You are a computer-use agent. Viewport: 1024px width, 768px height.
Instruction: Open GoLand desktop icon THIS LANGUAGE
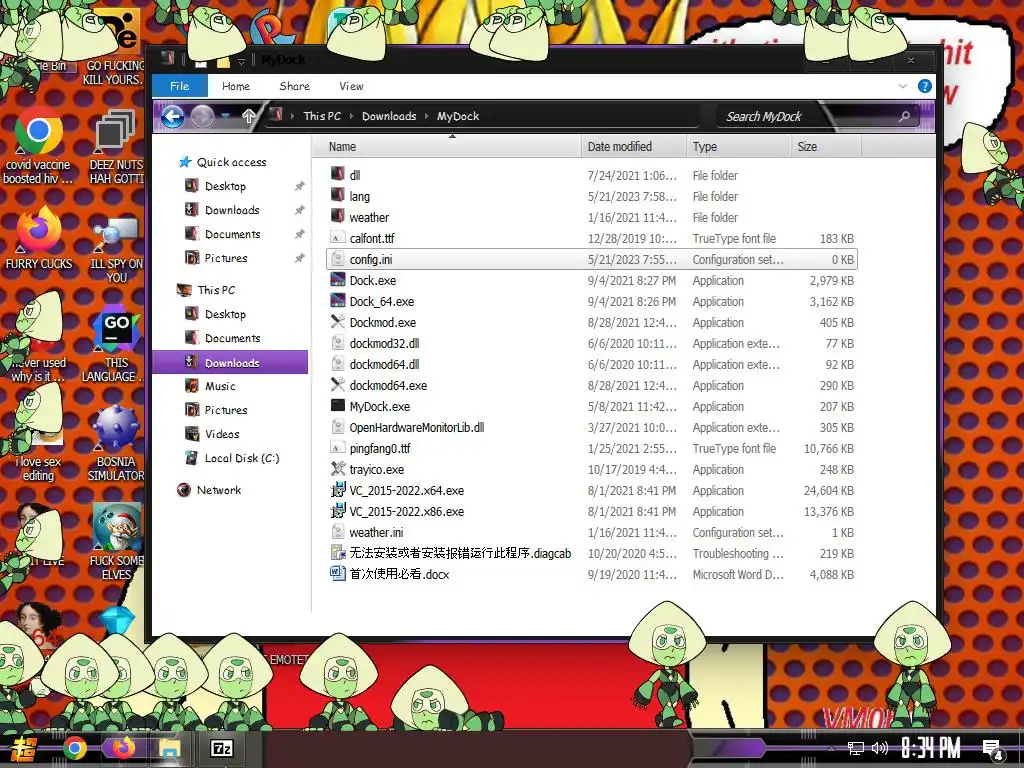116,329
